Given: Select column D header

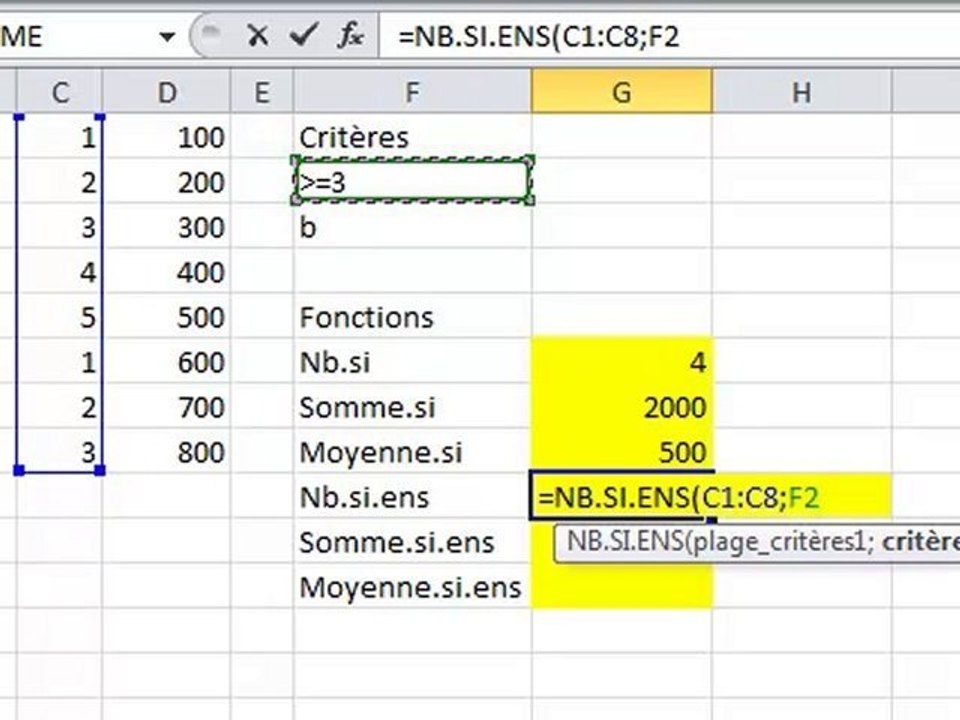Looking at the screenshot, I should click(x=167, y=92).
